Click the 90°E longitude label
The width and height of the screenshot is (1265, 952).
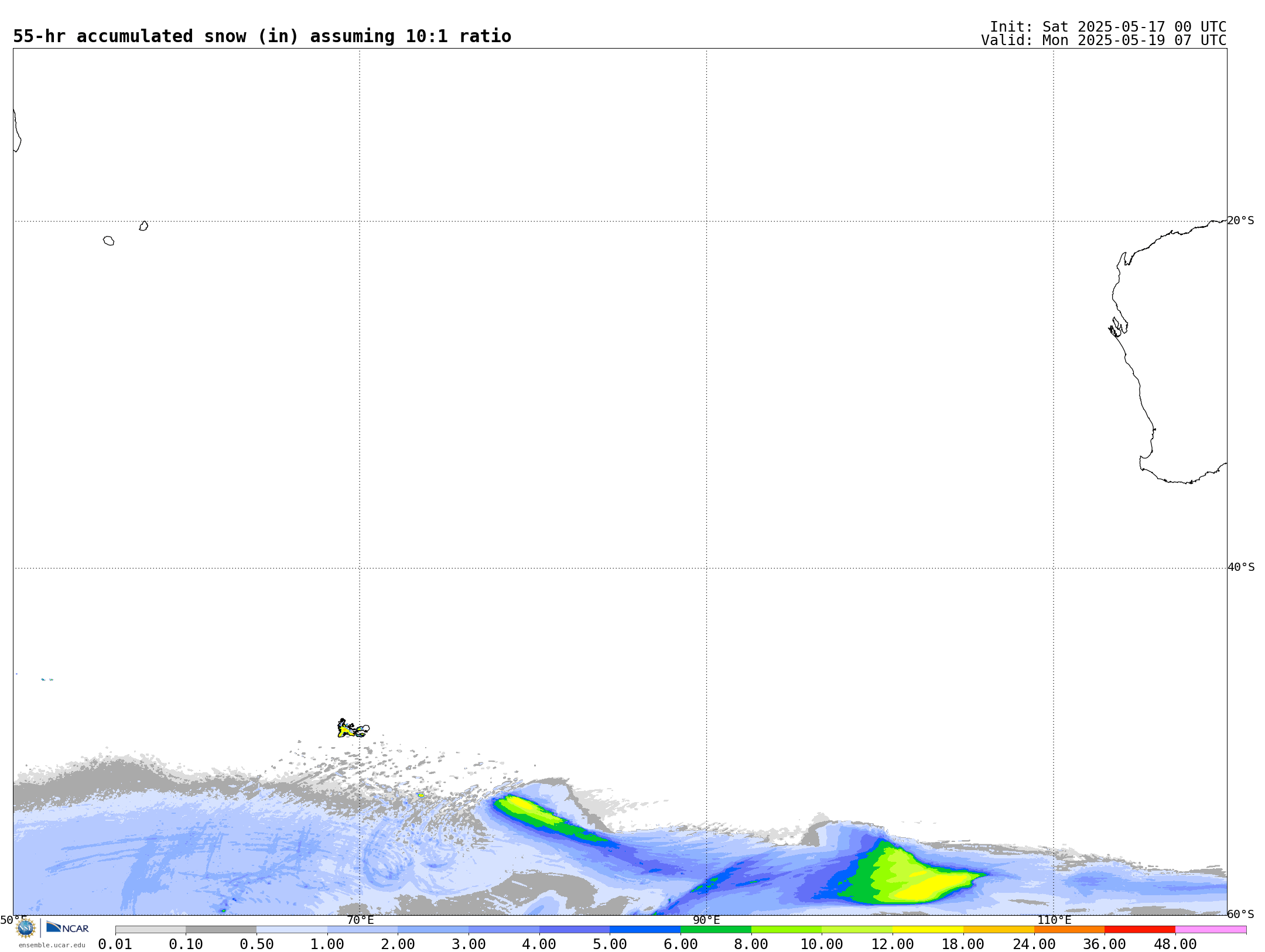point(706,920)
